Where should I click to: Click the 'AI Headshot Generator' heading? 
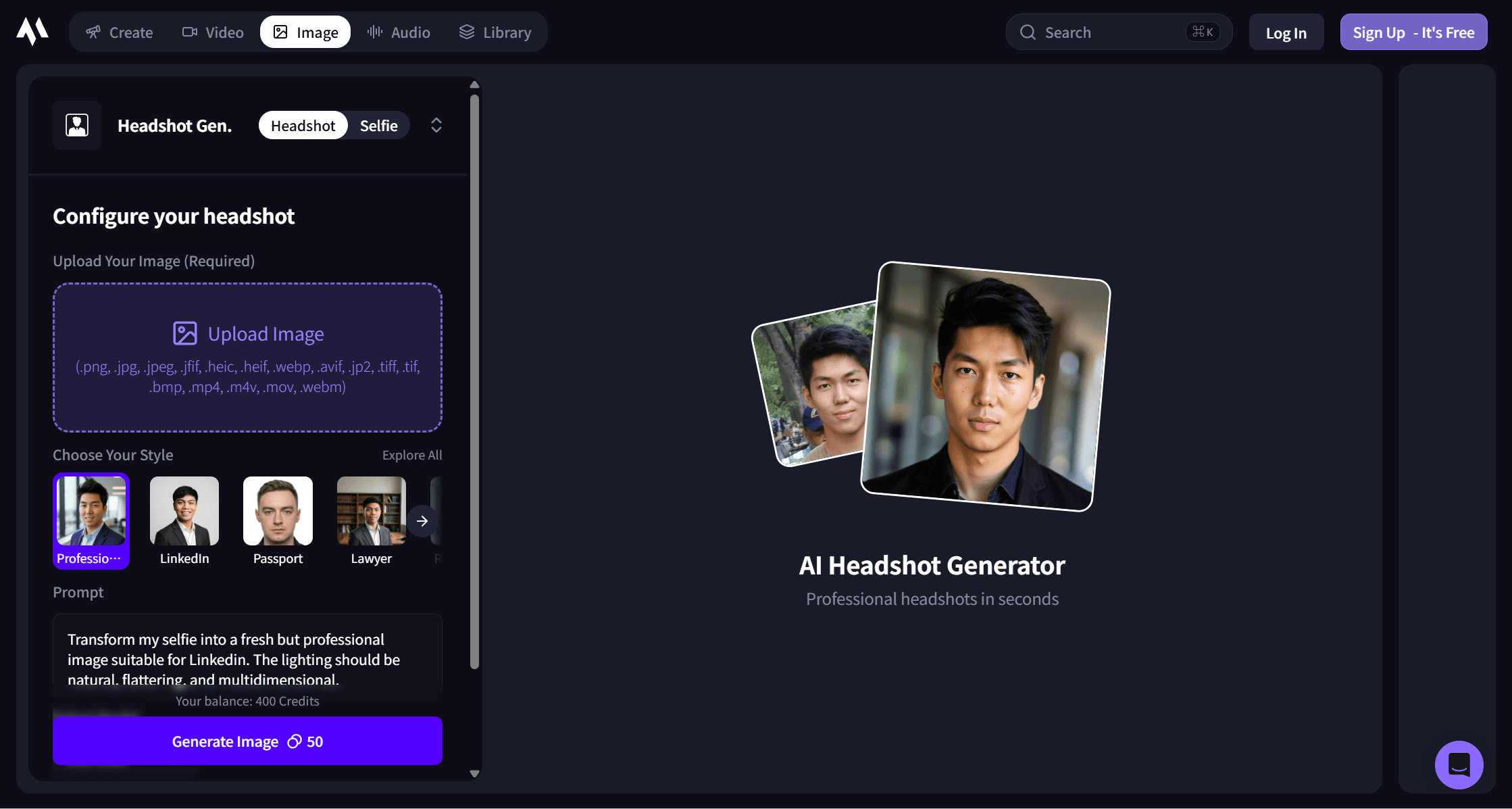click(932, 566)
